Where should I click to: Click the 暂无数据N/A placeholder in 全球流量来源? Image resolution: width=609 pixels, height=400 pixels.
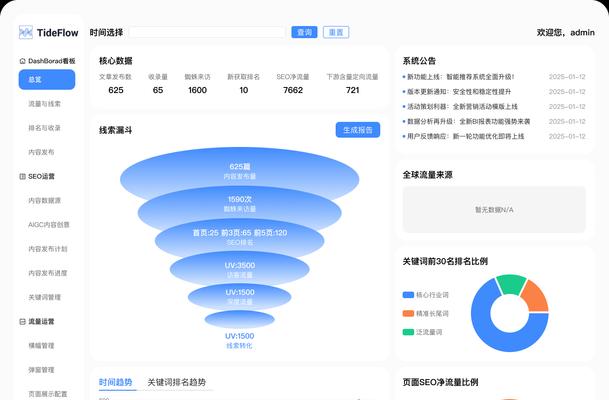pyautogui.click(x=494, y=210)
